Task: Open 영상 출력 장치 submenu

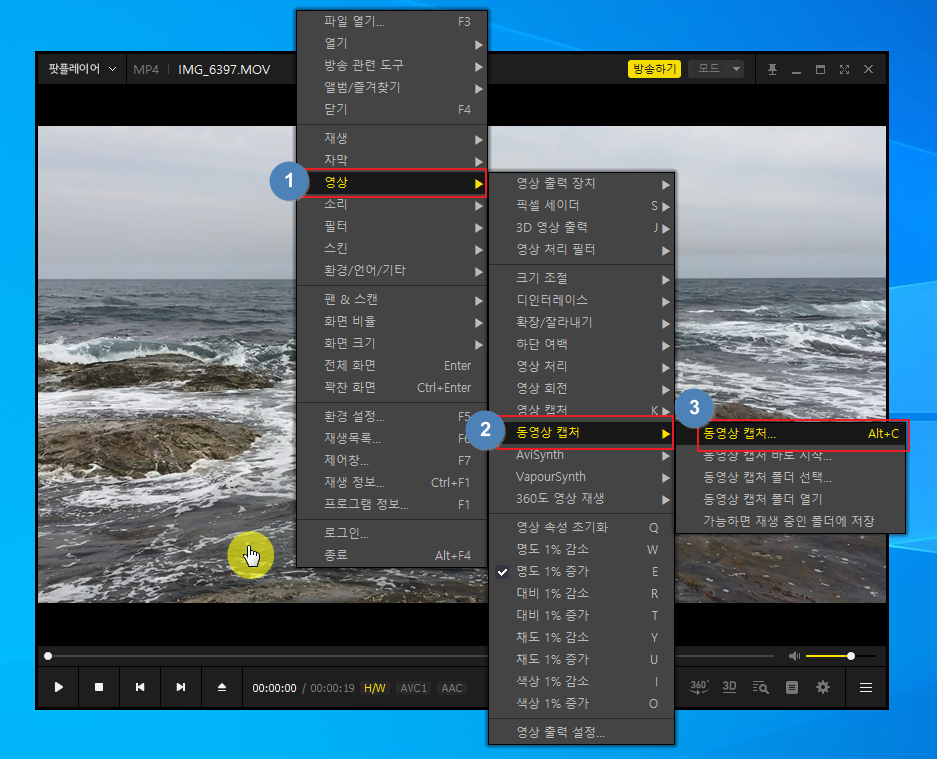Action: (x=581, y=183)
